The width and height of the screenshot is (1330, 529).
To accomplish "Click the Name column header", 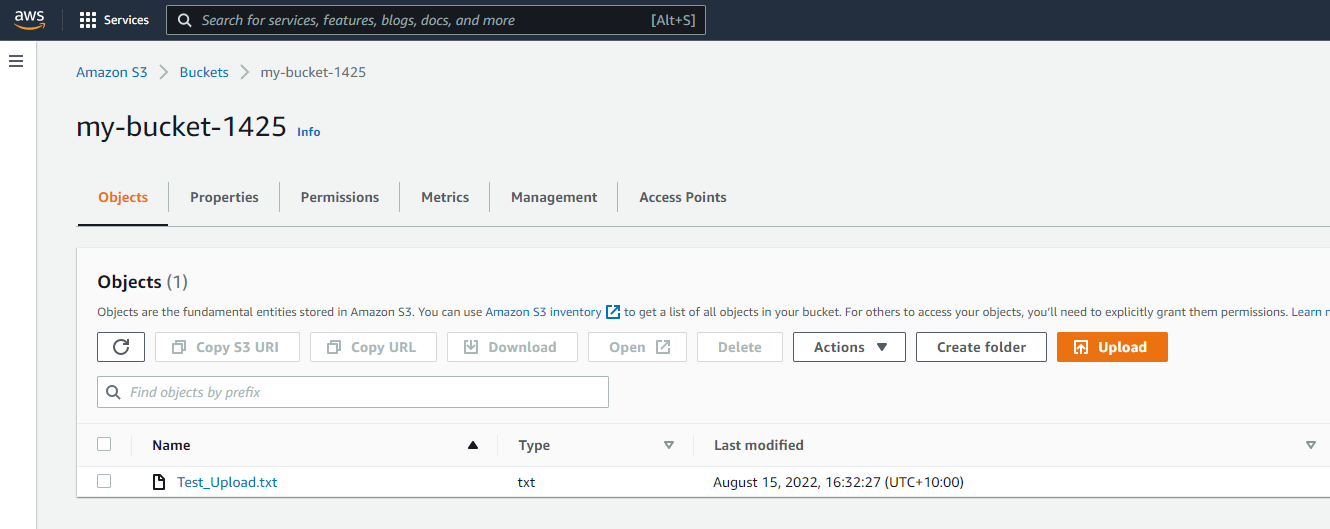I will click(x=171, y=445).
